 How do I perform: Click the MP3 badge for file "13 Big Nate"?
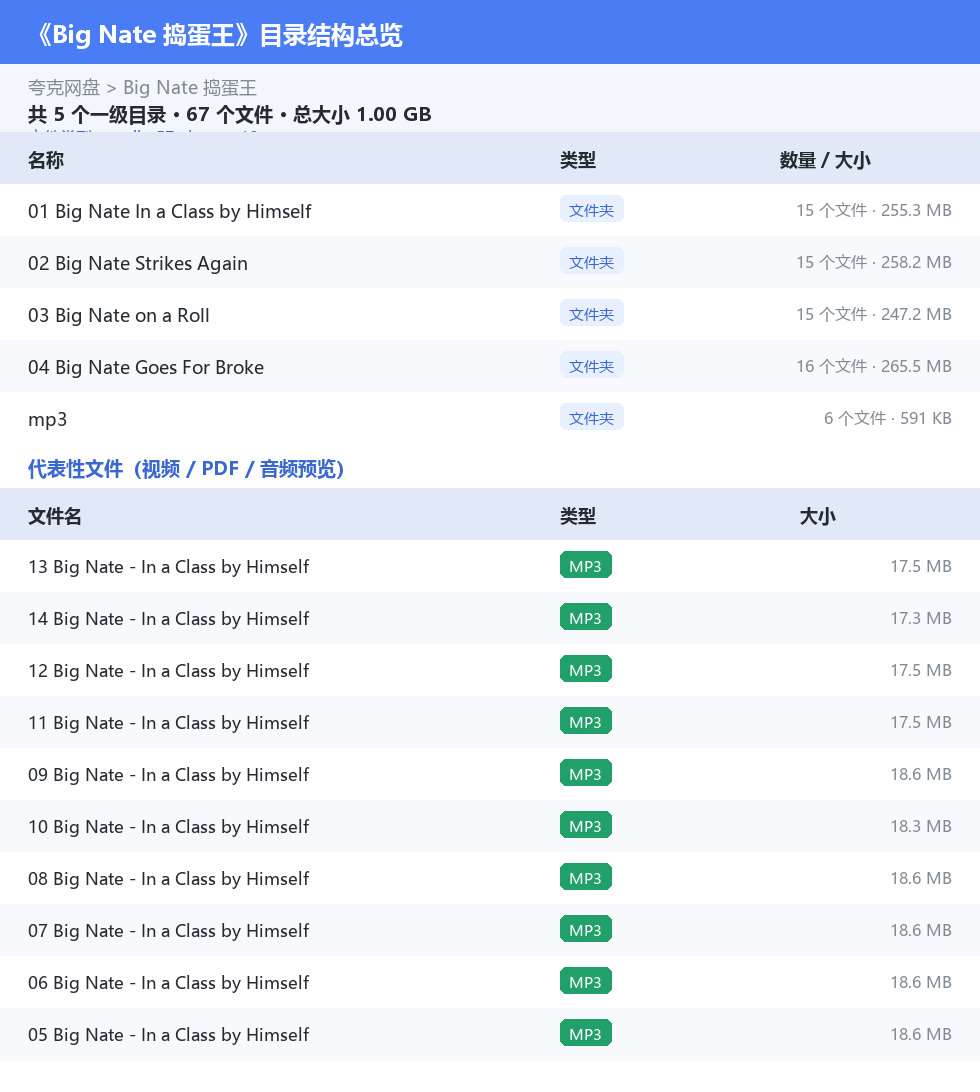coord(586,566)
